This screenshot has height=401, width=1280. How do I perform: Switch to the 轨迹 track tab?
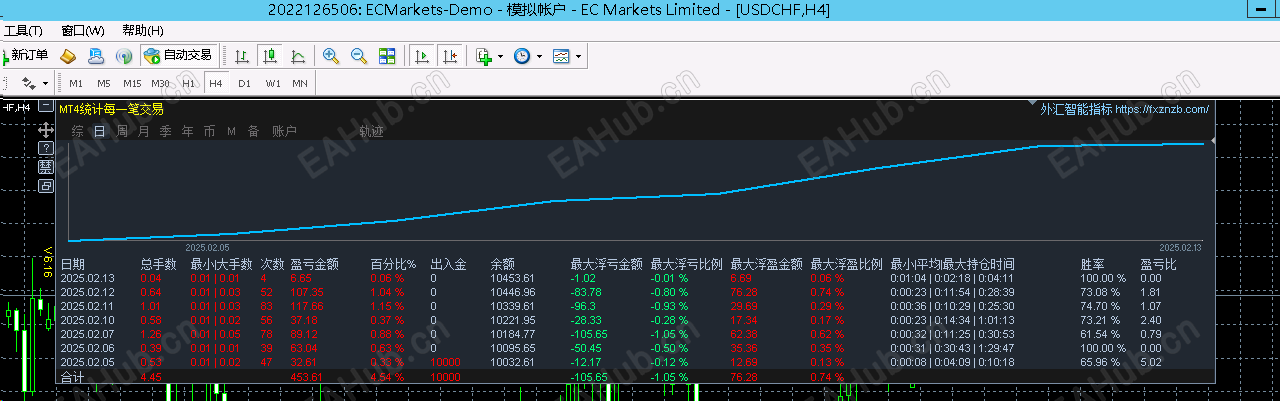(x=371, y=131)
